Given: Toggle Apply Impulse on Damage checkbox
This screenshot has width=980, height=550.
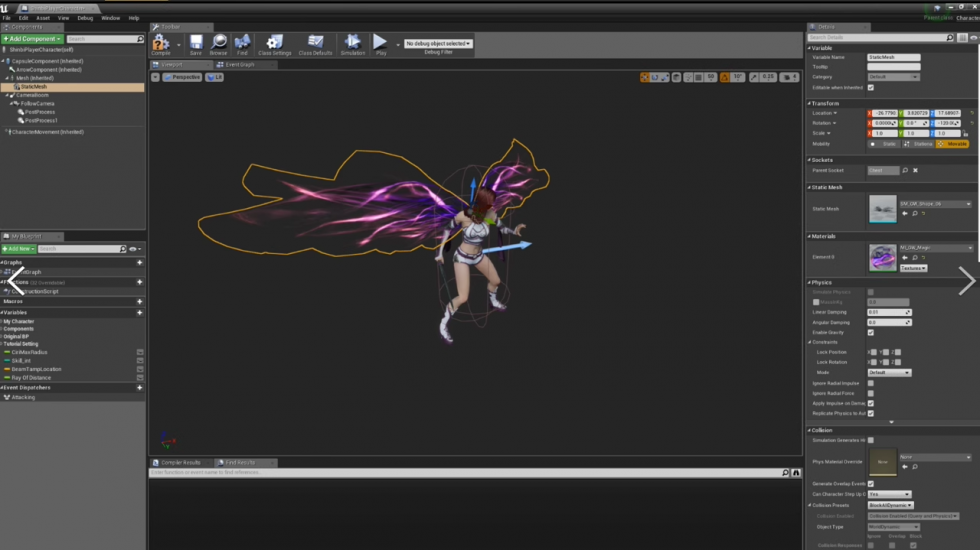Looking at the screenshot, I should [x=871, y=403].
